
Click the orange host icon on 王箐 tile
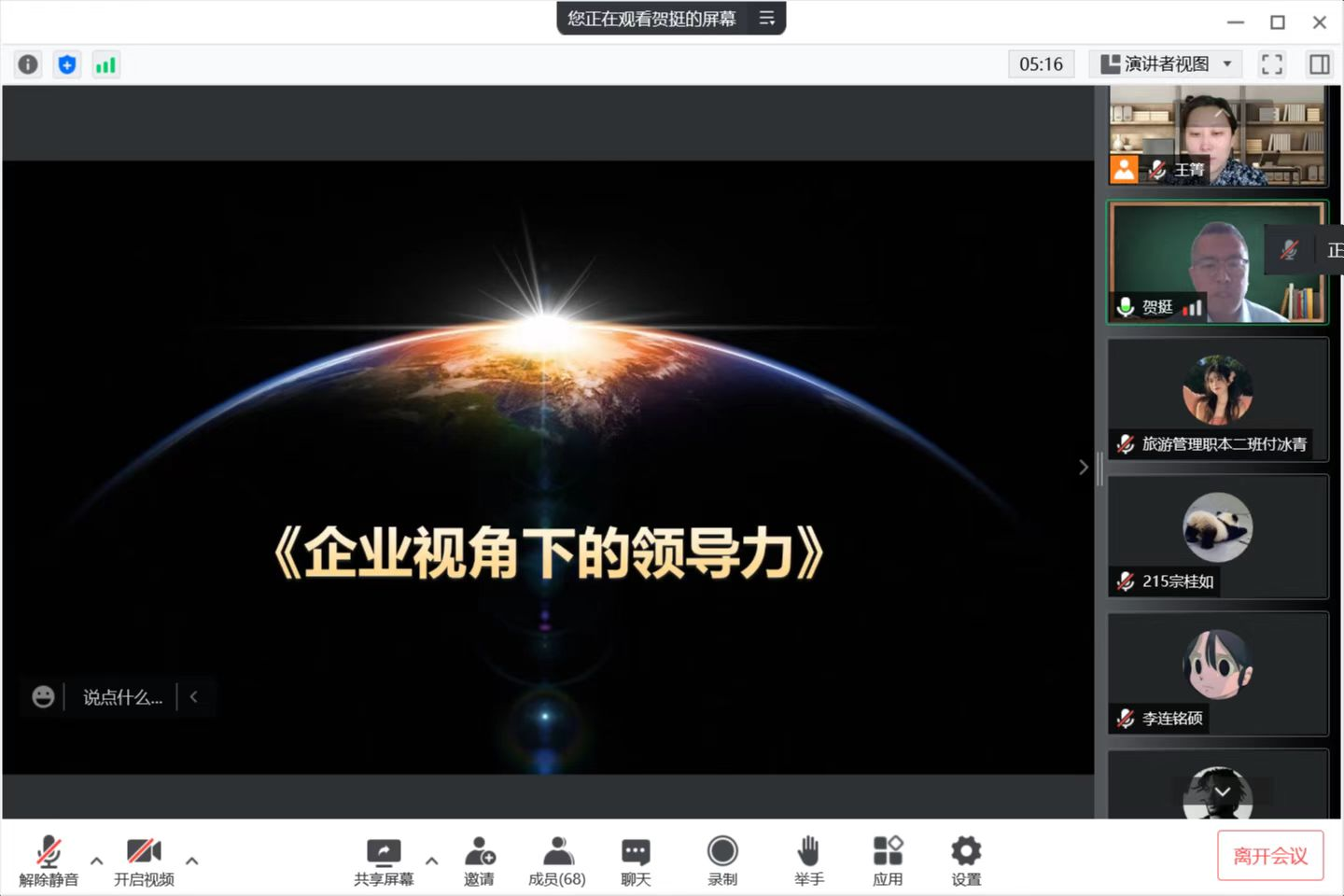(1124, 170)
